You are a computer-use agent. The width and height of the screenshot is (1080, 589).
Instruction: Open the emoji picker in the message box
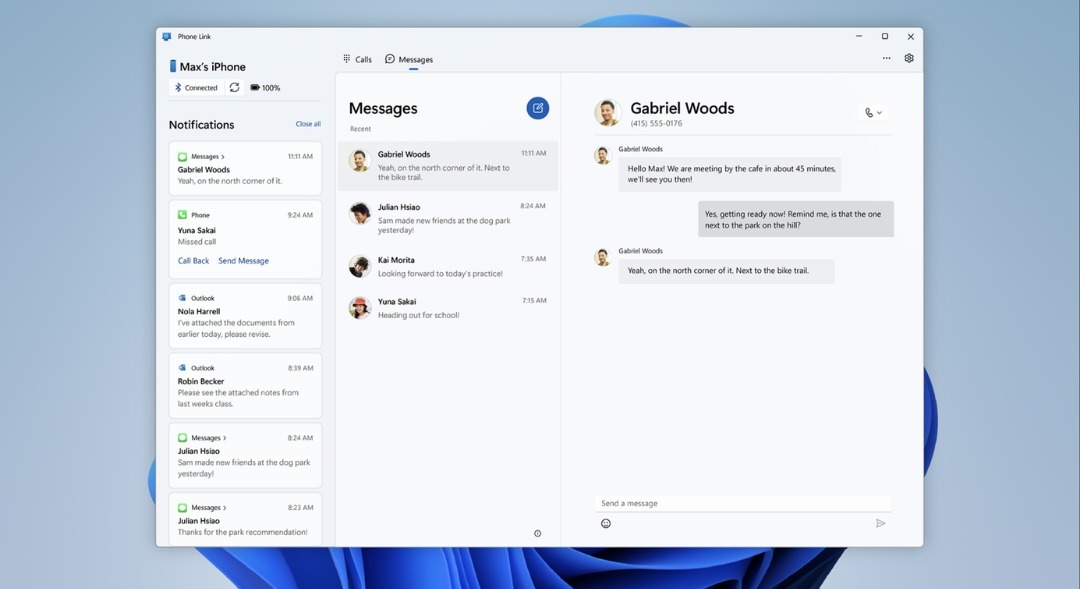pyautogui.click(x=605, y=522)
